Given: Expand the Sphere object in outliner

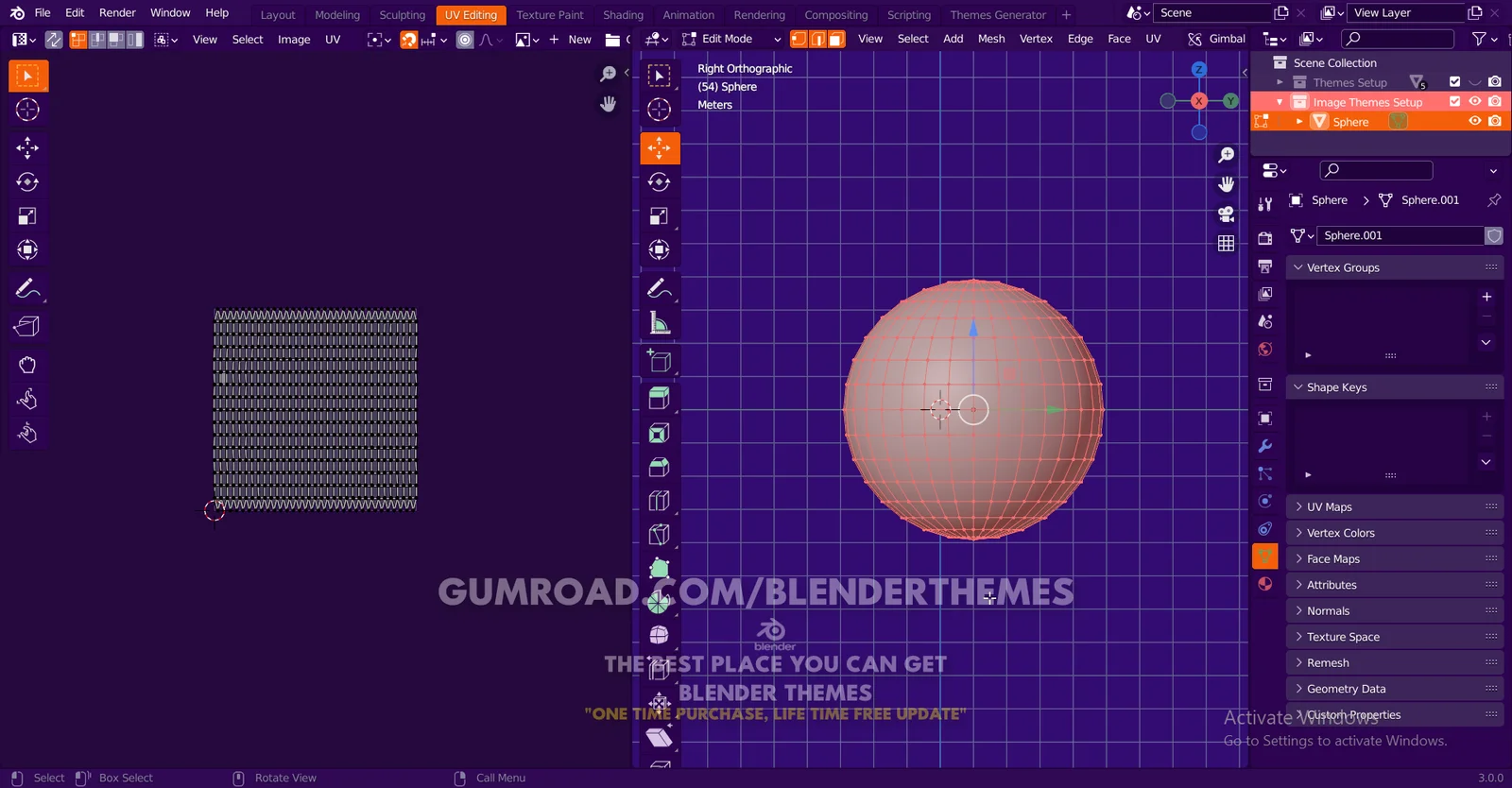Looking at the screenshot, I should [1299, 122].
